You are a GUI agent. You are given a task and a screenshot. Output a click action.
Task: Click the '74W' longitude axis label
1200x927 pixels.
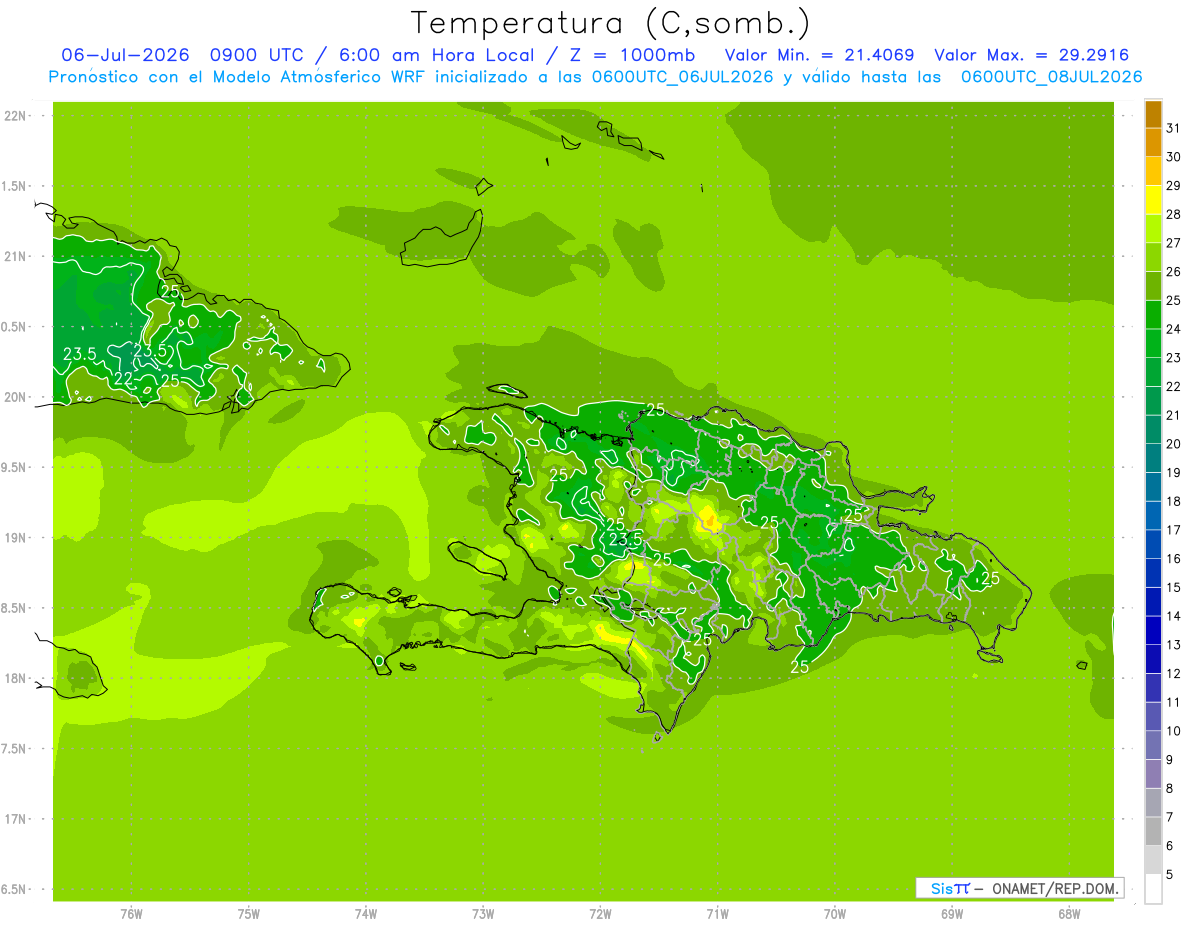(366, 914)
